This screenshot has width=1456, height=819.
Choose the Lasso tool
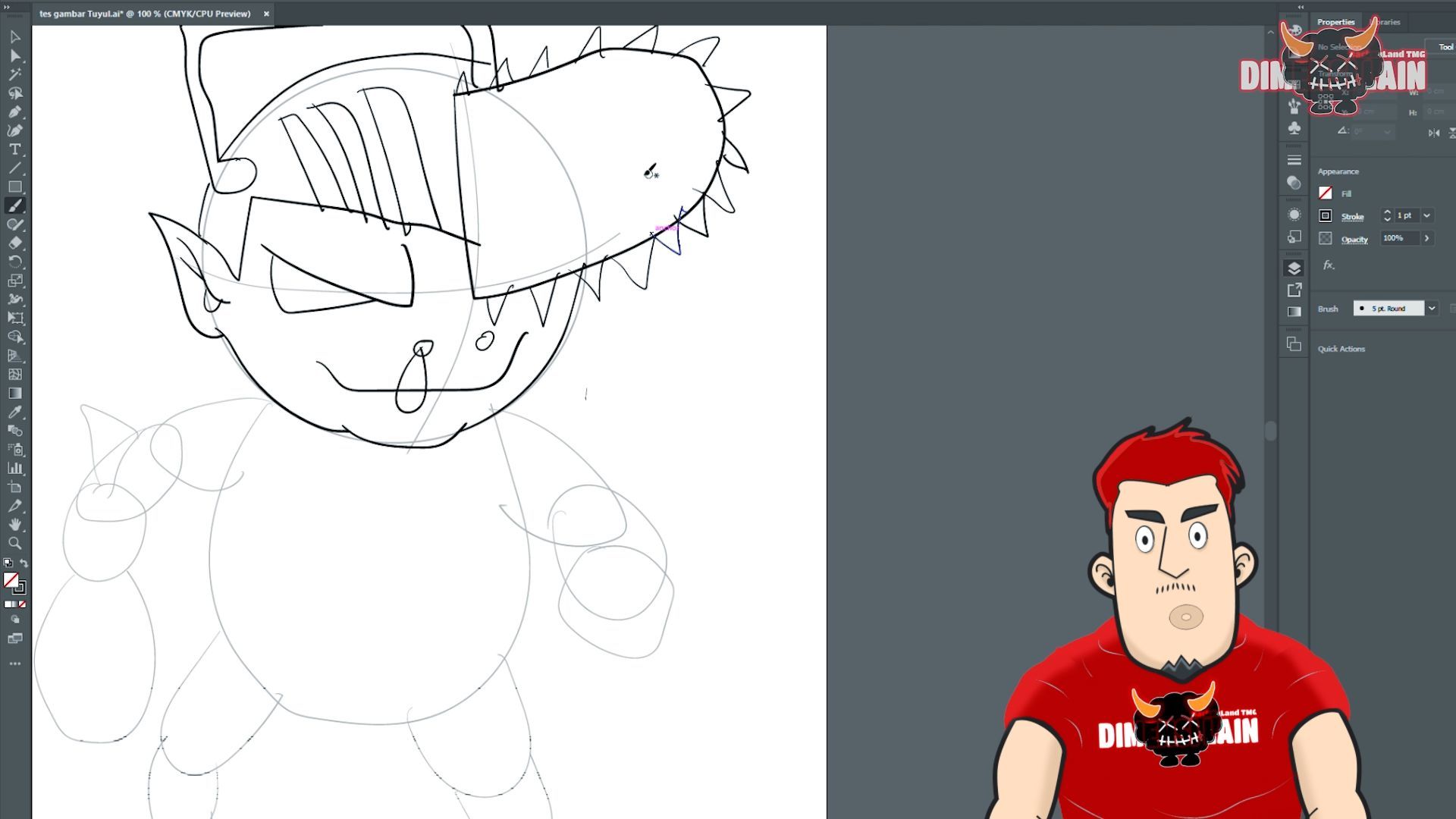click(15, 93)
